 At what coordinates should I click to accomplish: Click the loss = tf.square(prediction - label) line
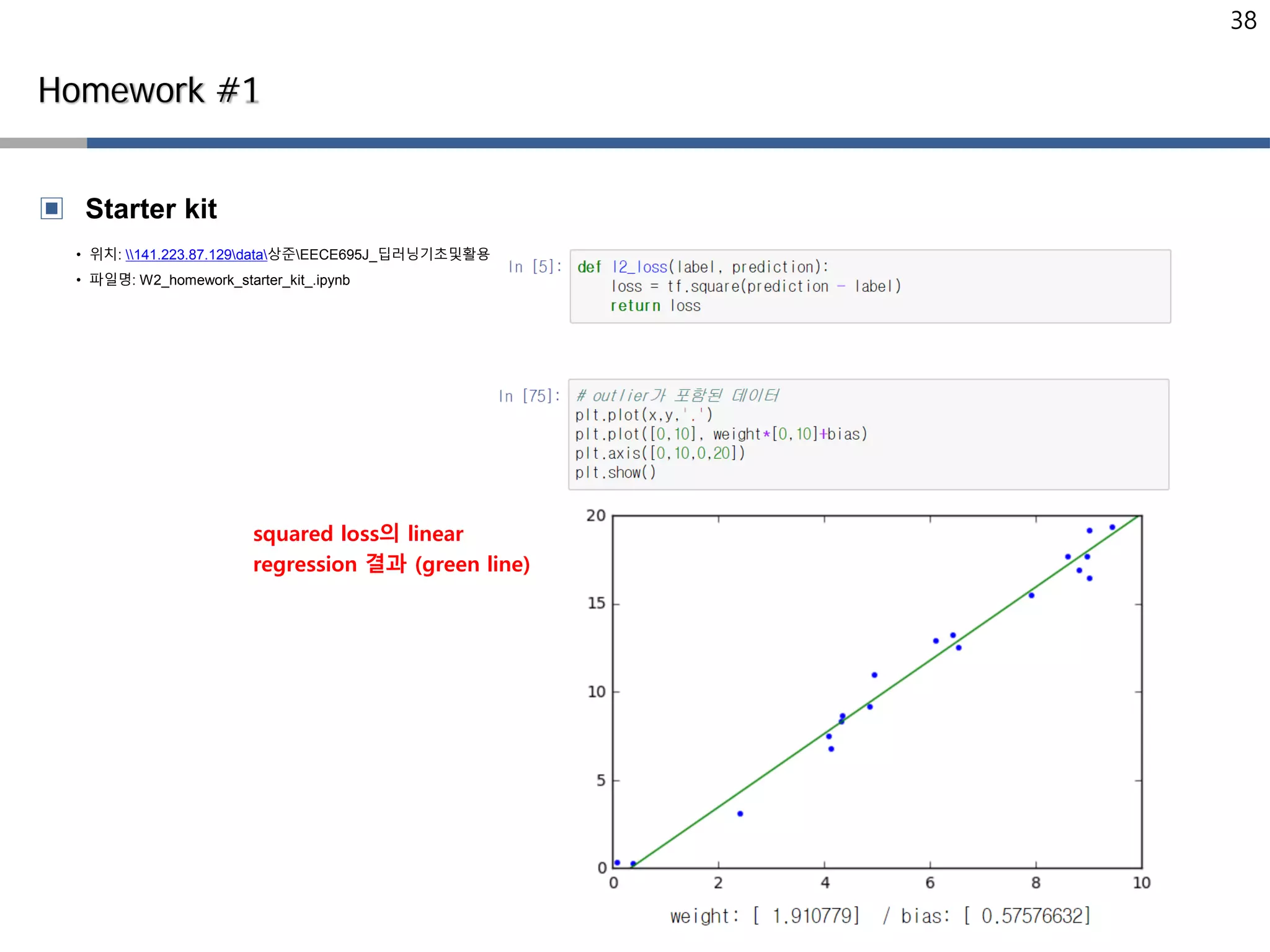point(756,286)
